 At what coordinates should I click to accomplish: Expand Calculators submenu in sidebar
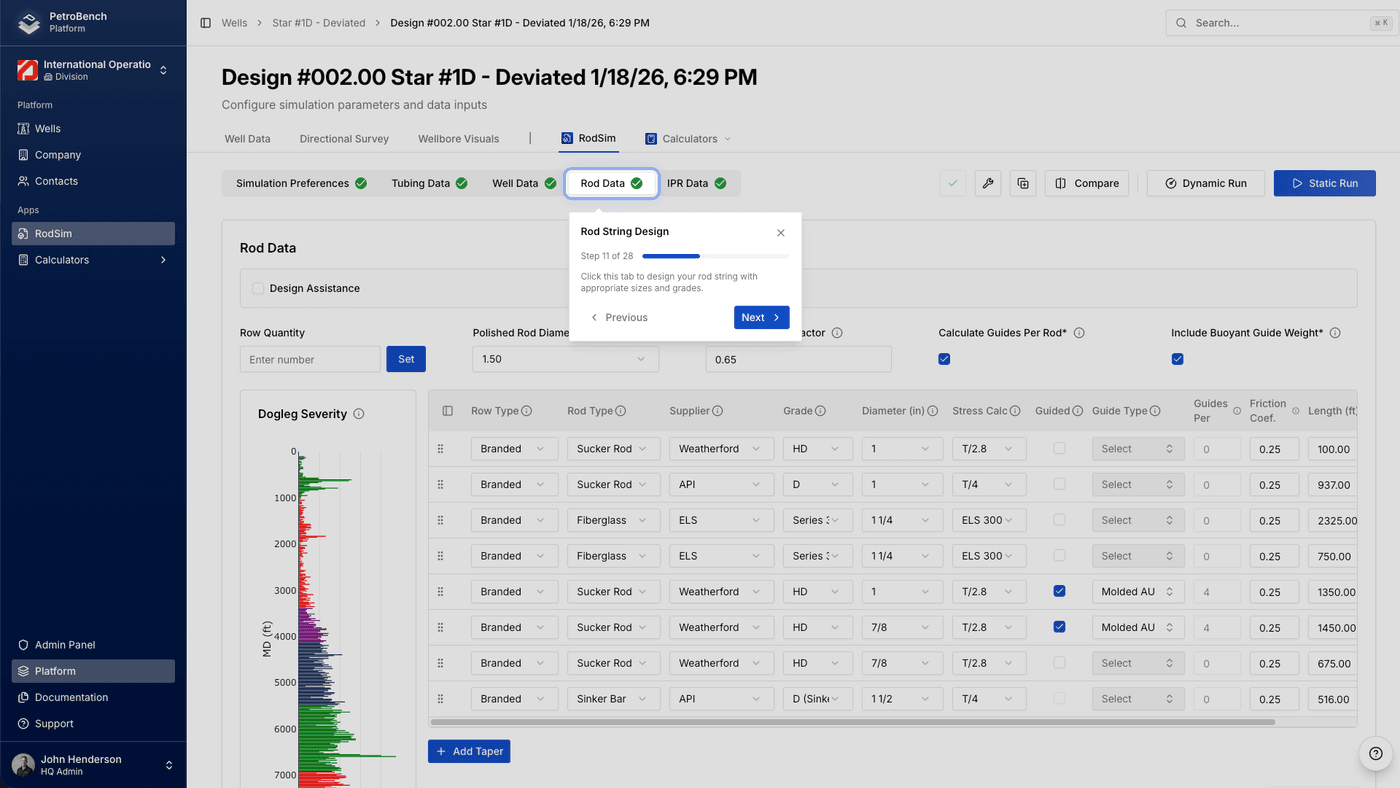pos(163,260)
